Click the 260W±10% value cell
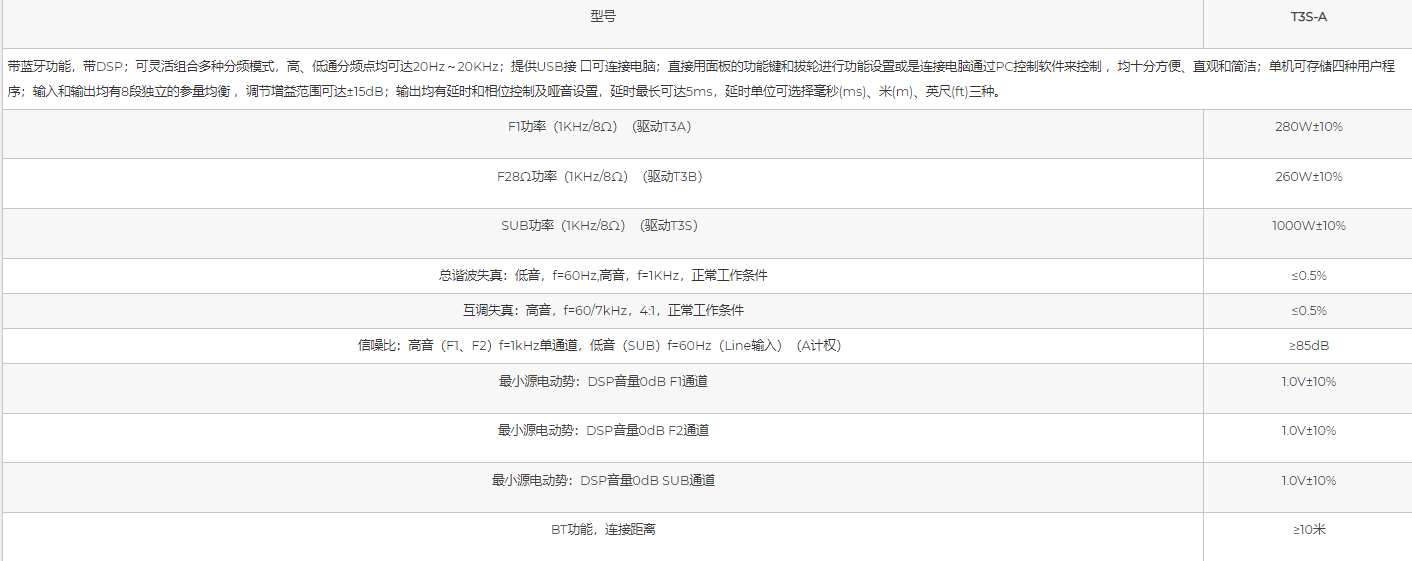Image resolution: width=1412 pixels, height=561 pixels. 1308,177
